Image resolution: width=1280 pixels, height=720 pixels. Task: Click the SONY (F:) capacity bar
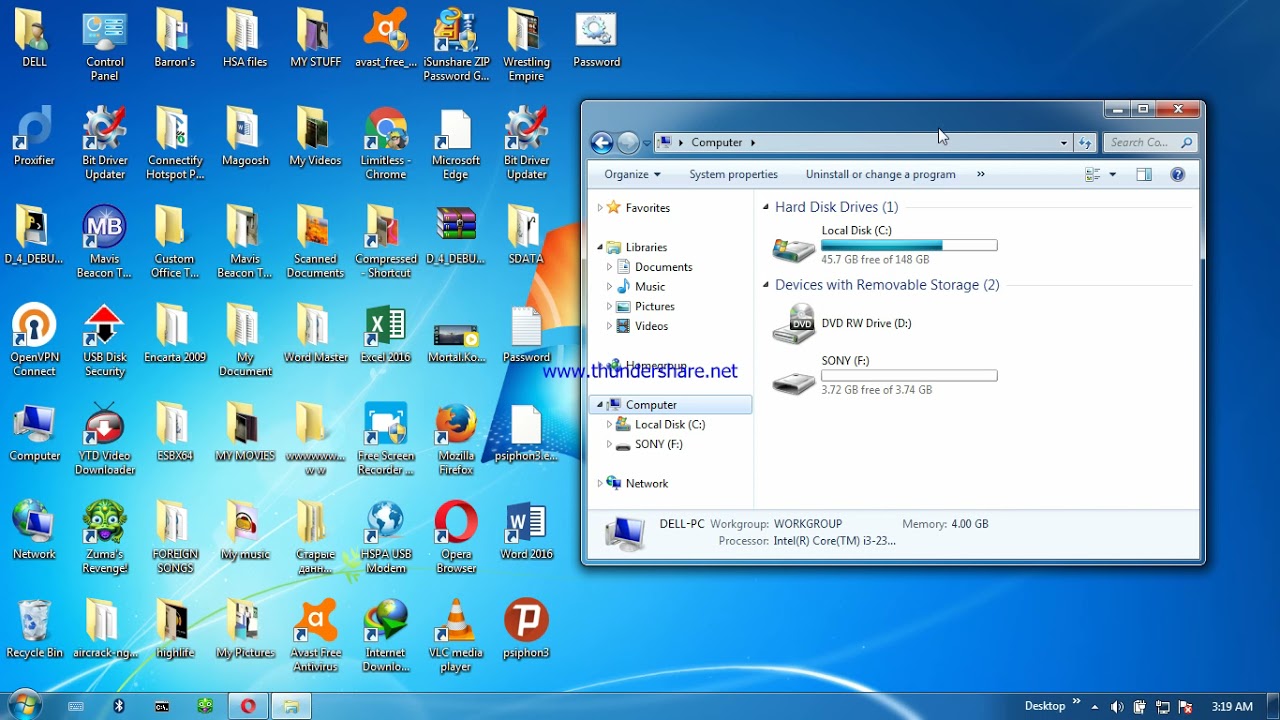tap(909, 376)
